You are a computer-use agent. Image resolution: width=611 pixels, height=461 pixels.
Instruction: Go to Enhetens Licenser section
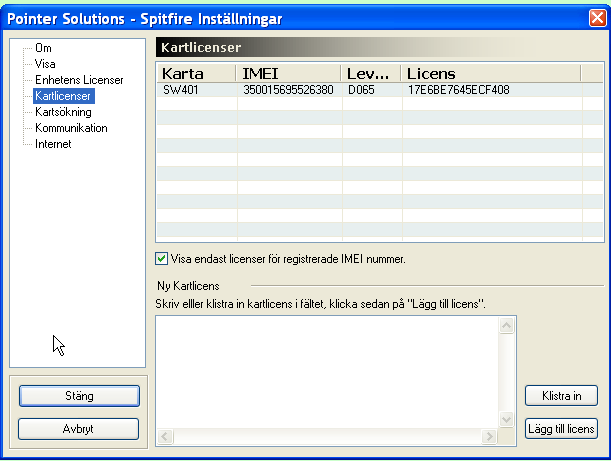click(x=79, y=80)
